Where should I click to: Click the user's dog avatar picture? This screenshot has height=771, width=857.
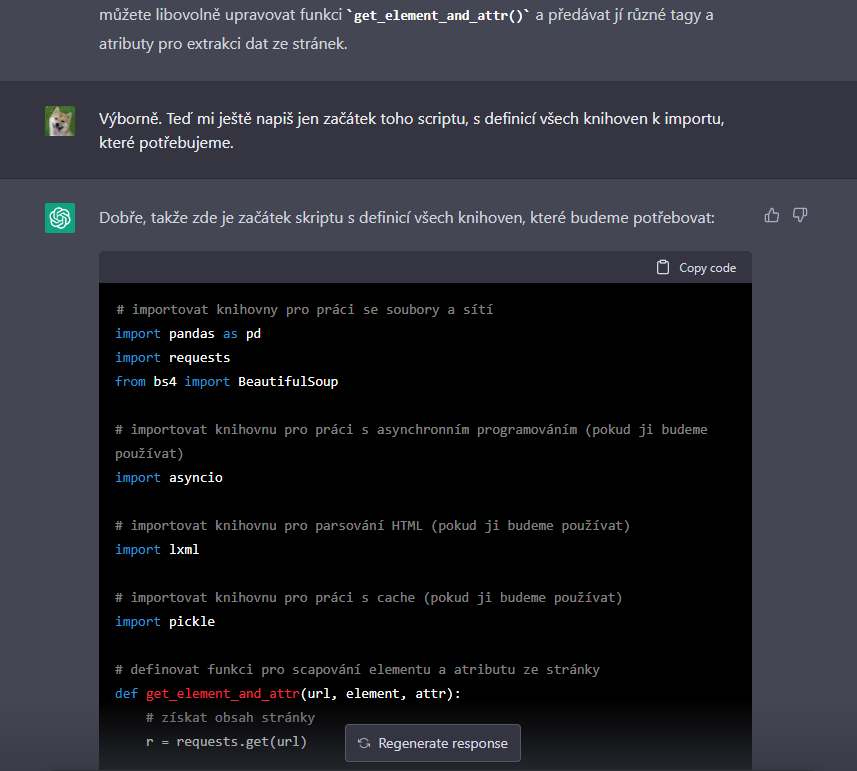[60, 121]
